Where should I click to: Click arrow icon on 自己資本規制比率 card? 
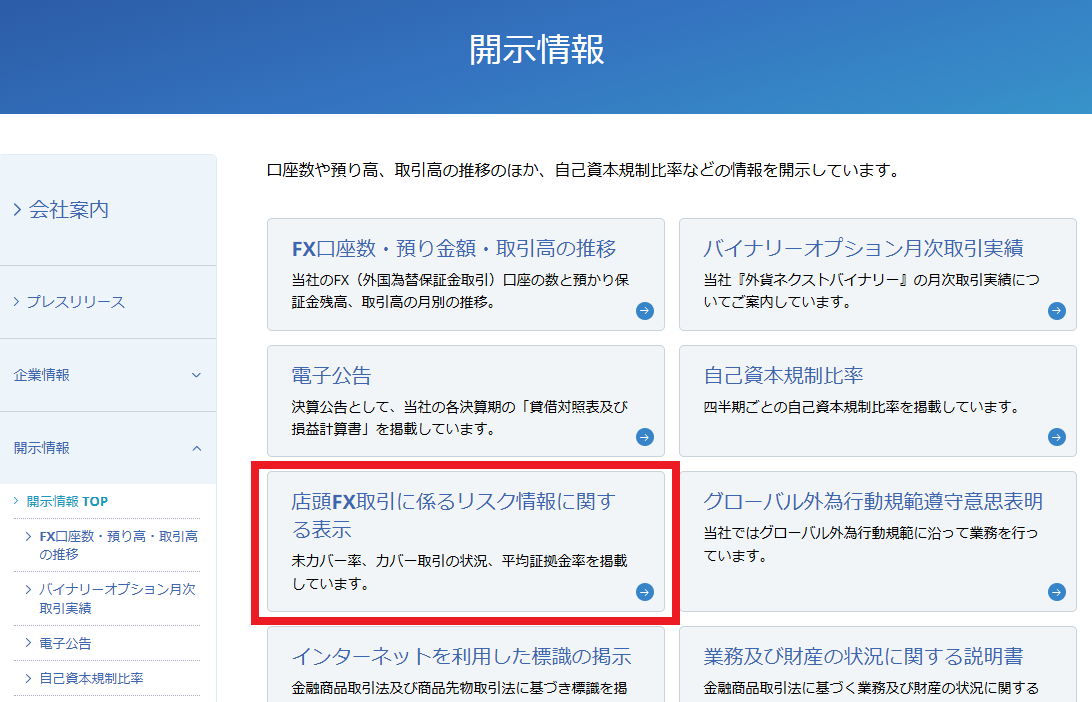tap(1057, 437)
